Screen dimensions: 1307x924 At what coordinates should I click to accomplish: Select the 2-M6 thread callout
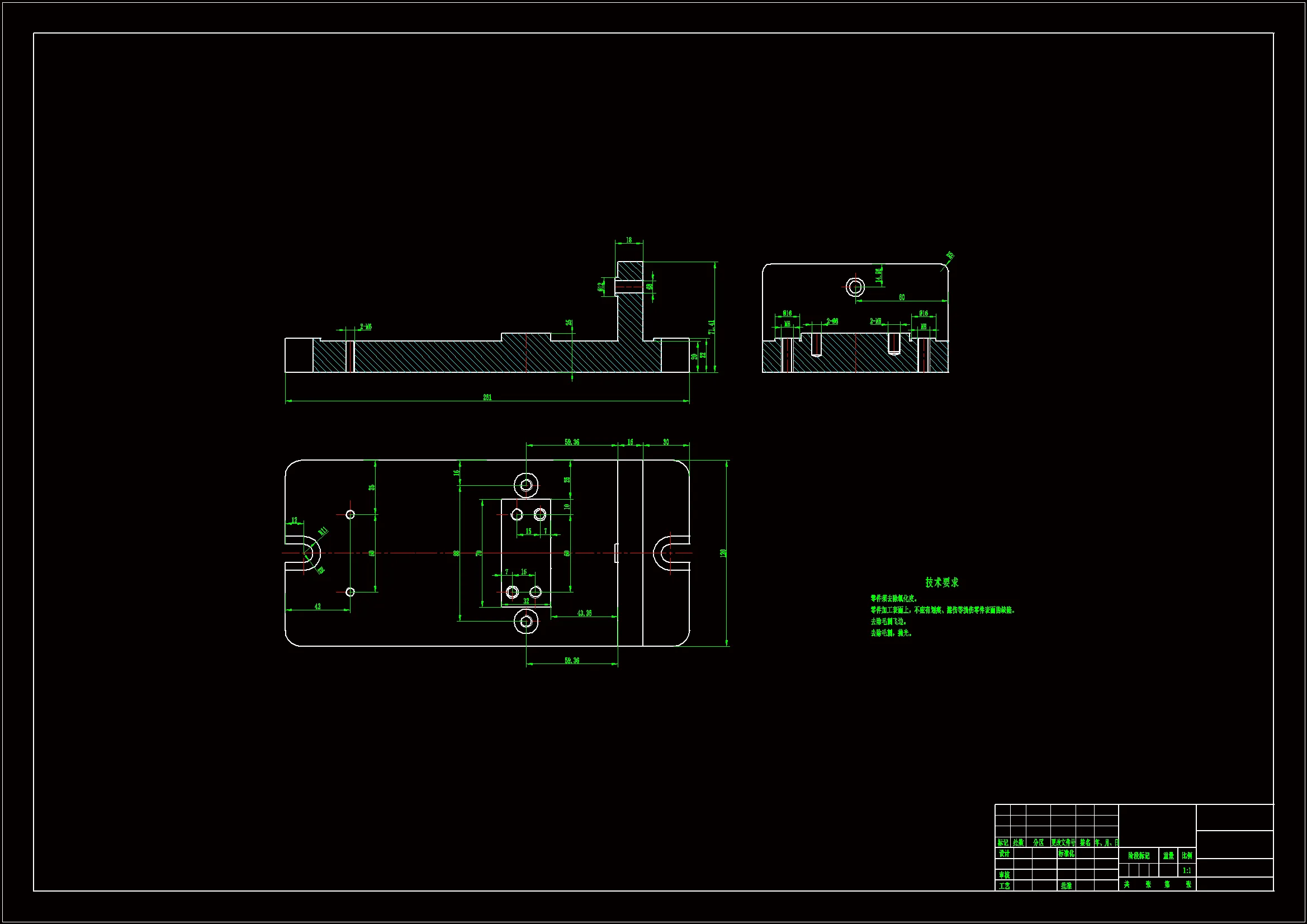point(366,327)
